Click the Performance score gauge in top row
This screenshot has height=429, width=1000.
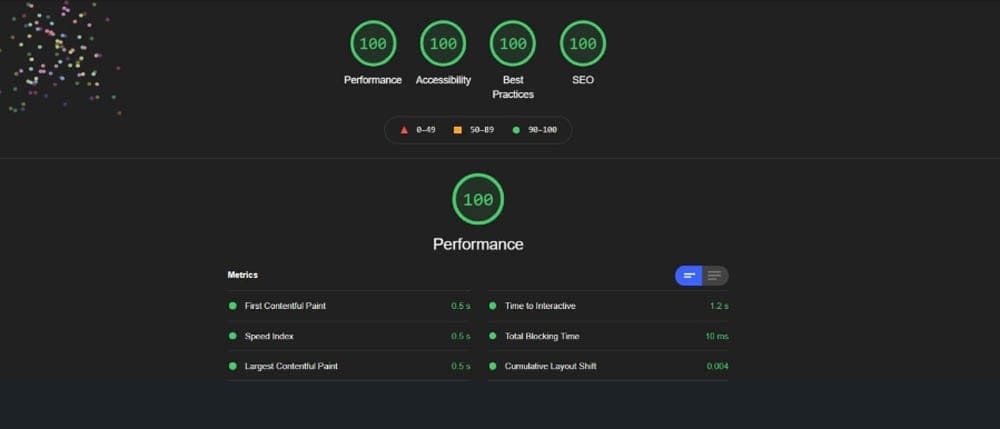[373, 44]
